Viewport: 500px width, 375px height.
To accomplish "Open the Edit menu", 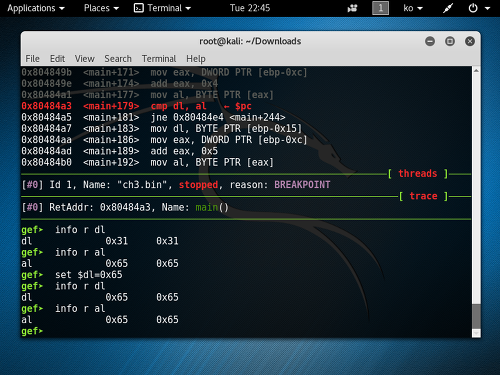I will tap(57, 59).
